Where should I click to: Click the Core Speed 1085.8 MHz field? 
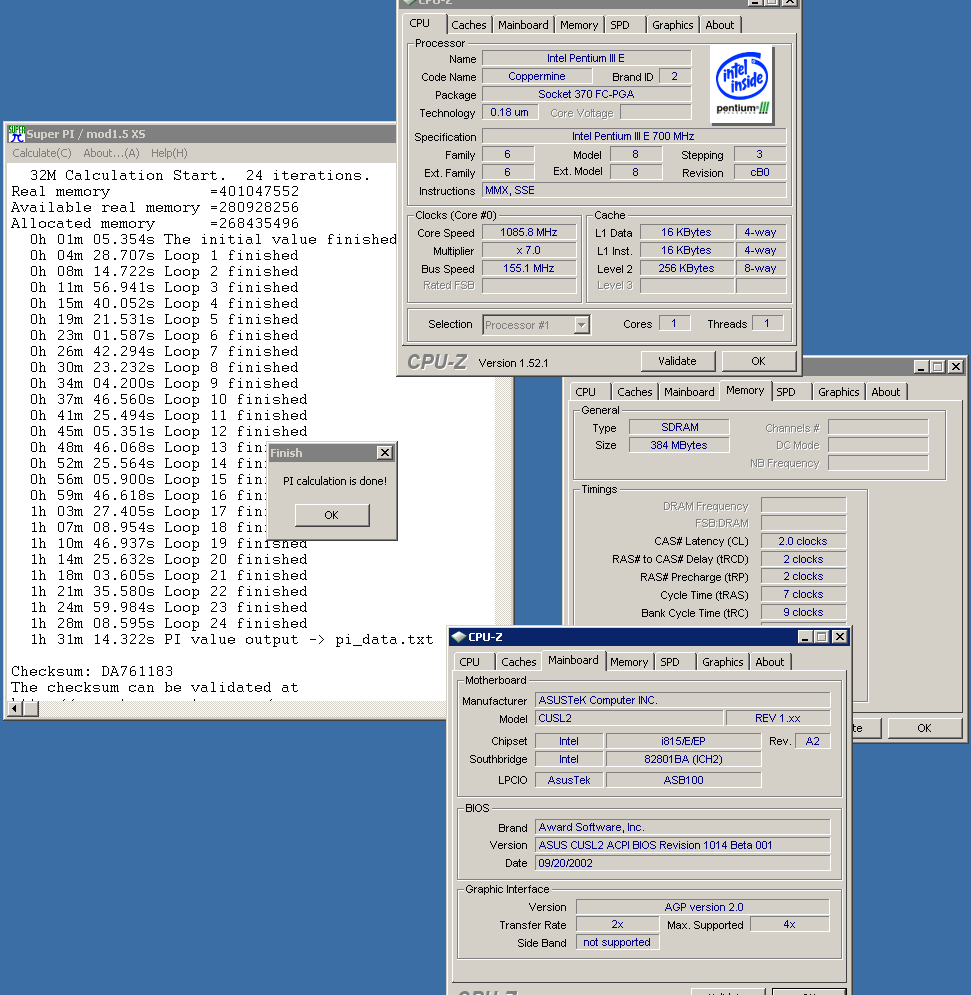coord(529,232)
